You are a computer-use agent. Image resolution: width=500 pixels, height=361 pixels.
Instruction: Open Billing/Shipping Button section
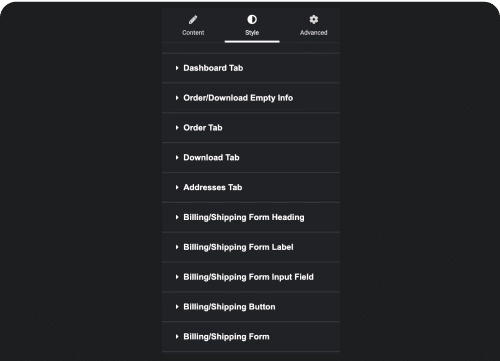click(251, 307)
